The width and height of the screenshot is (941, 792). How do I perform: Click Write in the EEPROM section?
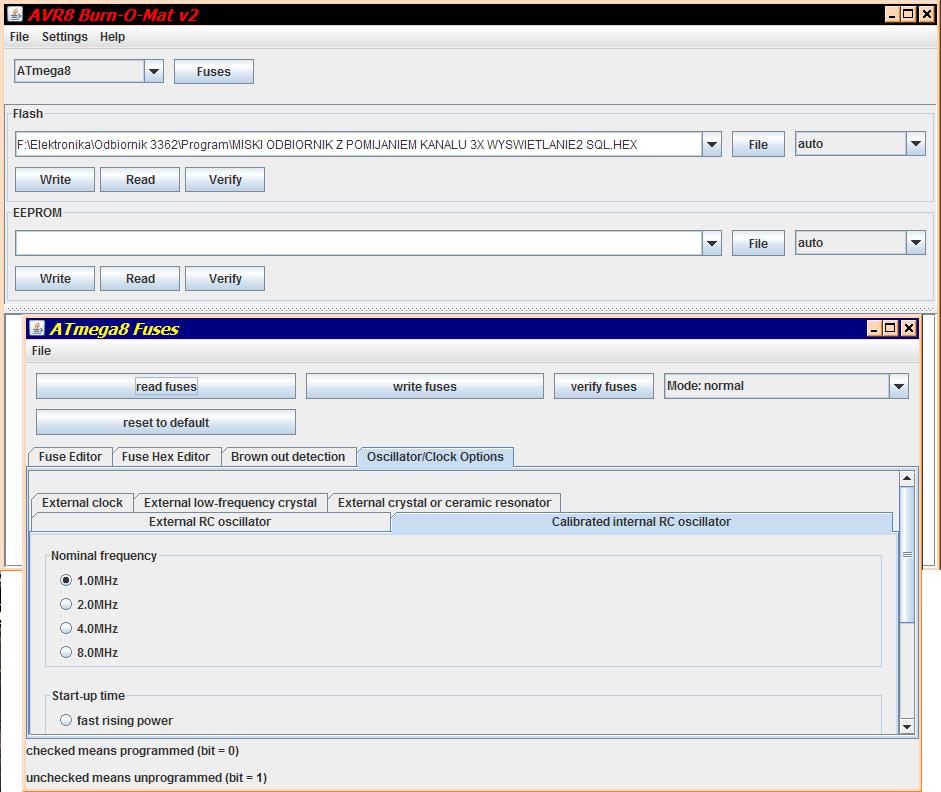click(x=55, y=278)
